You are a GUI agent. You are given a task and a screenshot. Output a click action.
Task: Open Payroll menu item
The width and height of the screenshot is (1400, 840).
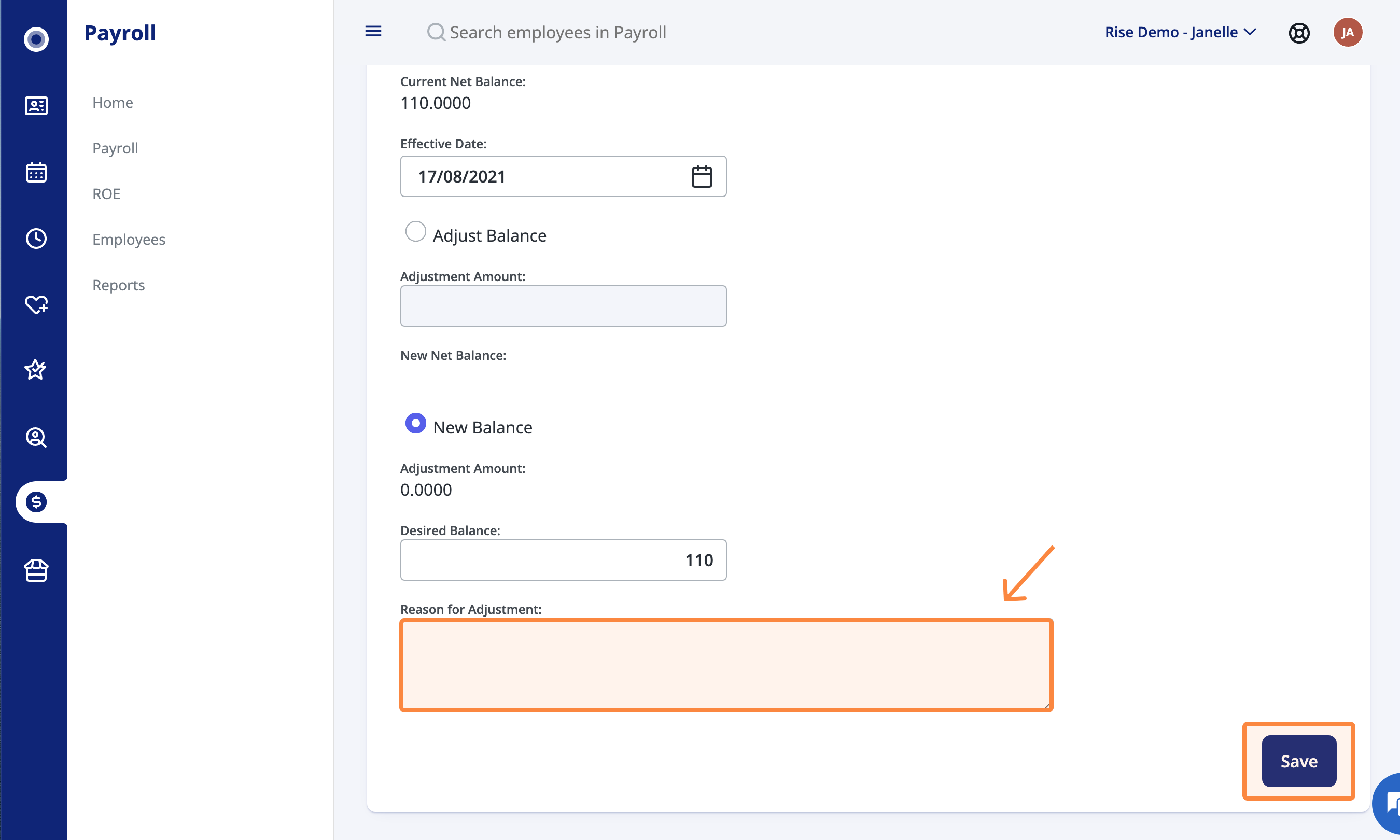[115, 148]
